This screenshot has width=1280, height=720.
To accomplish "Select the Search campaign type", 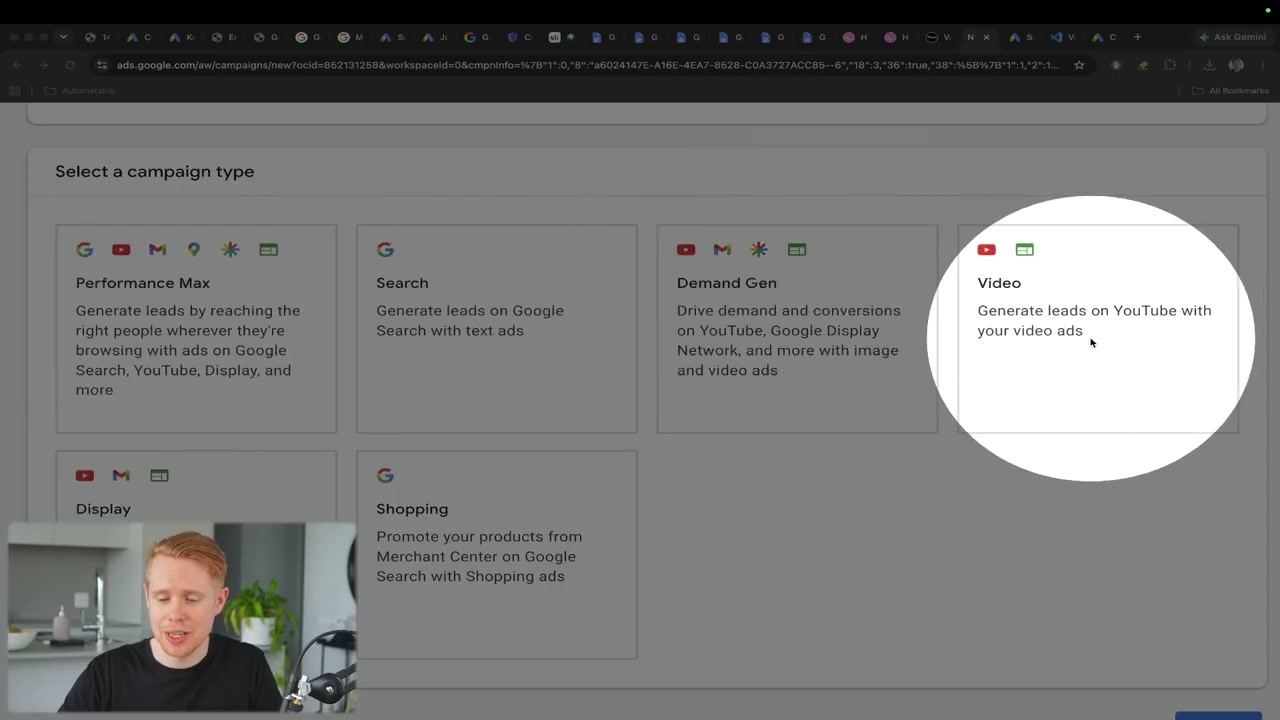I will 497,329.
